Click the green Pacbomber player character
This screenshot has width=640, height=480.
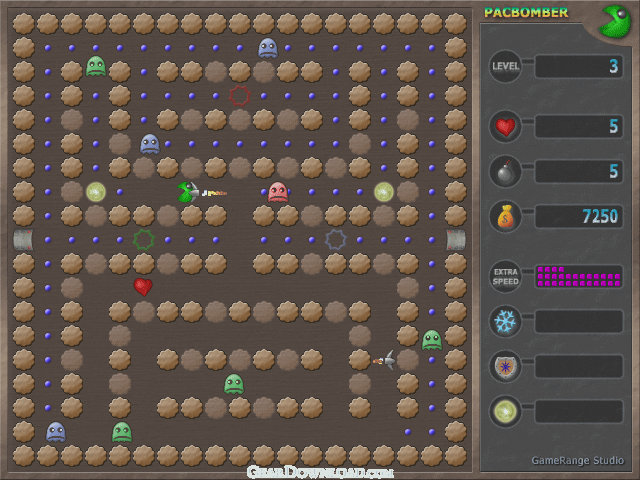(188, 192)
